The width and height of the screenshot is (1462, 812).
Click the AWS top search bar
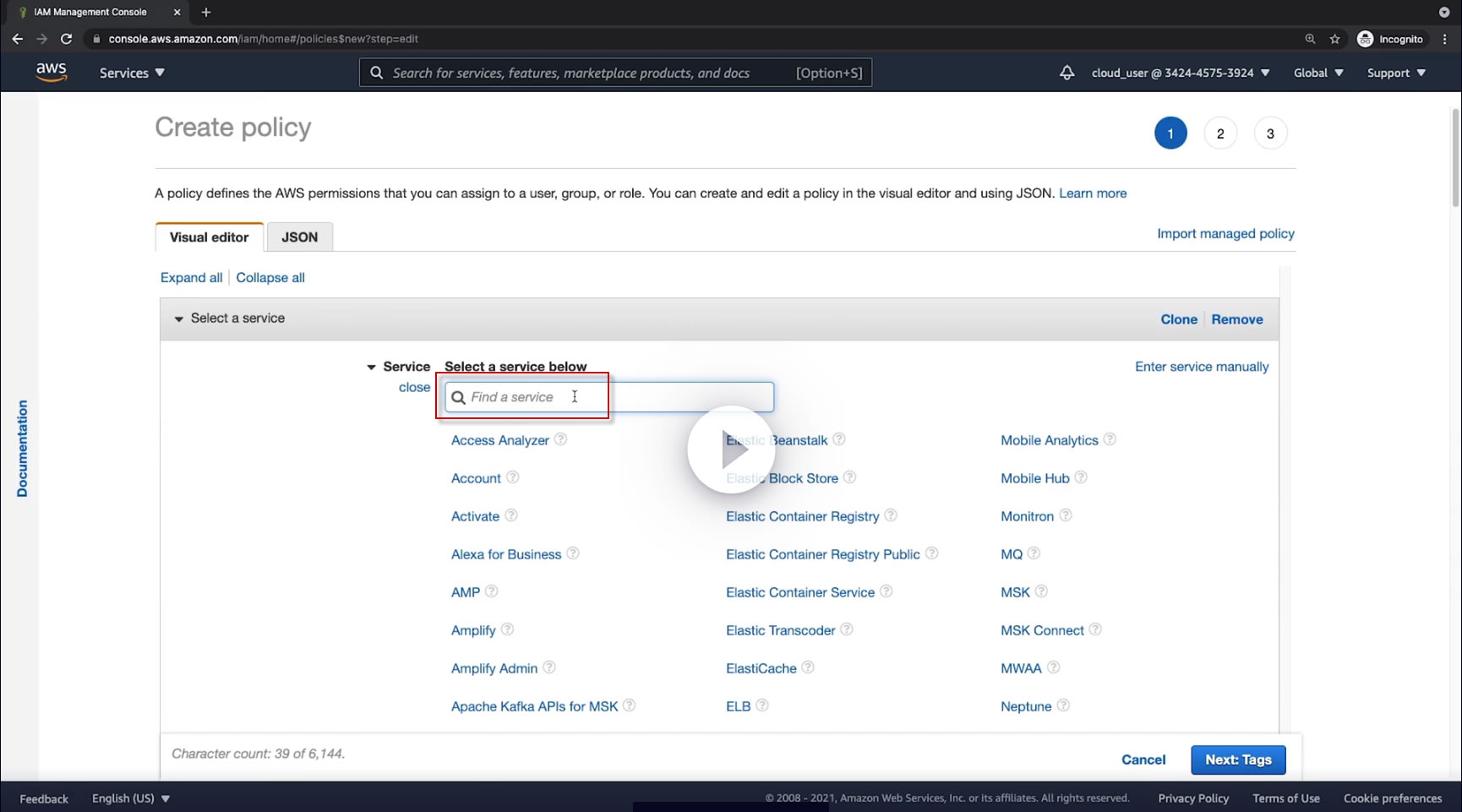tap(615, 73)
